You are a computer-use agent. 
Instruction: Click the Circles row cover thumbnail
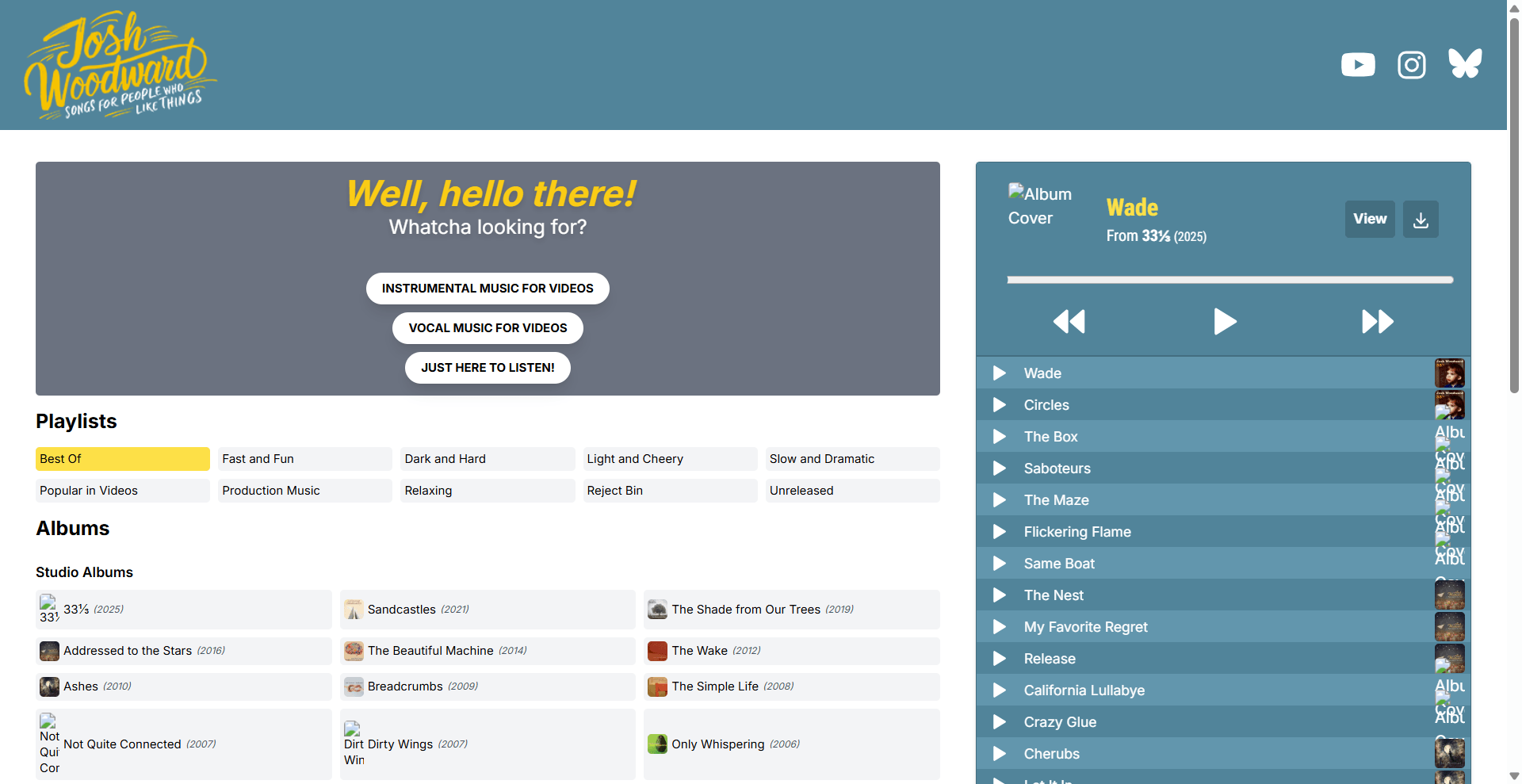pyautogui.click(x=1449, y=405)
